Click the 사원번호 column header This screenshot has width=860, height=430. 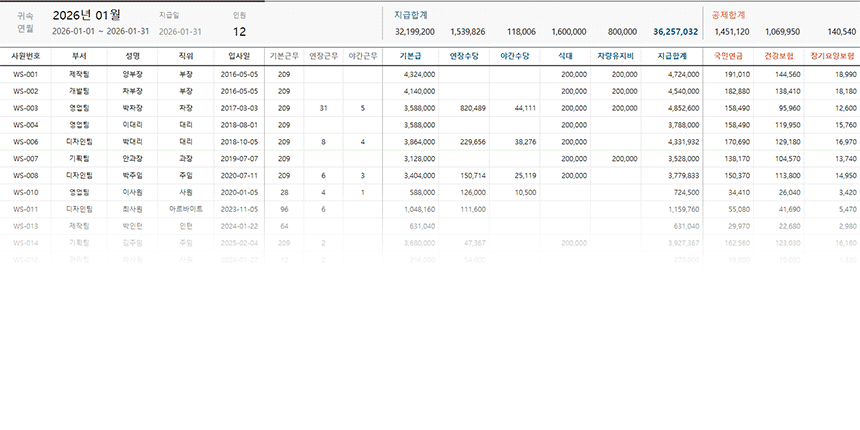point(25,56)
